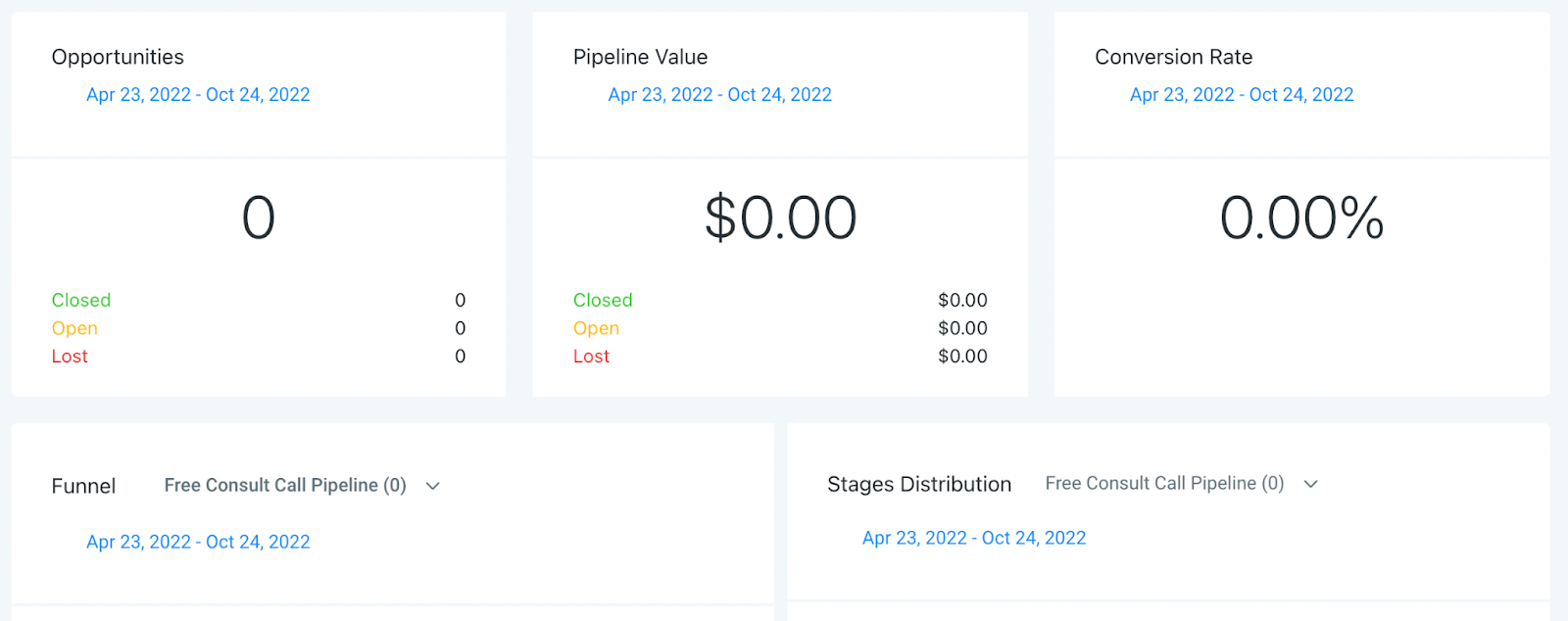1568x621 pixels.
Task: Open the Funnel pipeline dropdown label
Action: tap(285, 486)
